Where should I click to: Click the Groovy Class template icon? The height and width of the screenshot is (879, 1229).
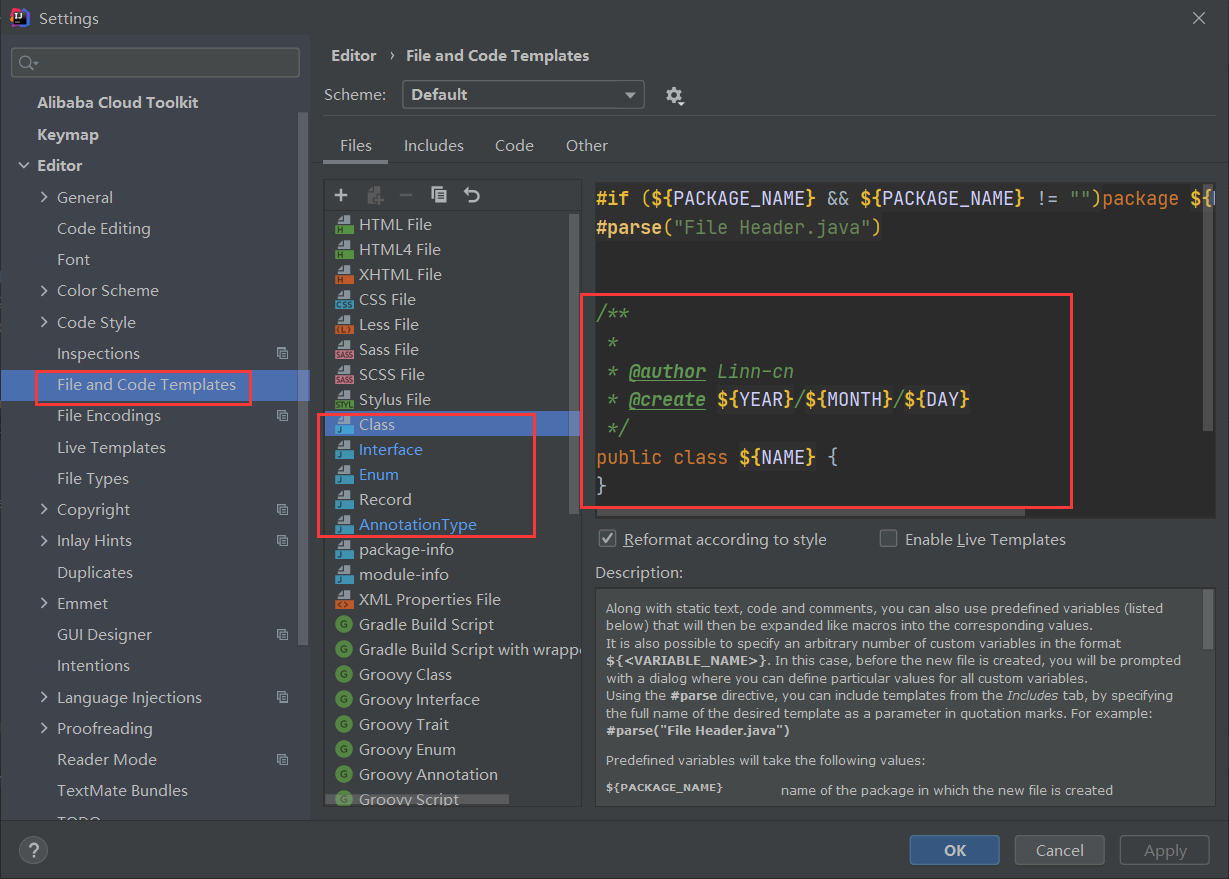click(343, 675)
